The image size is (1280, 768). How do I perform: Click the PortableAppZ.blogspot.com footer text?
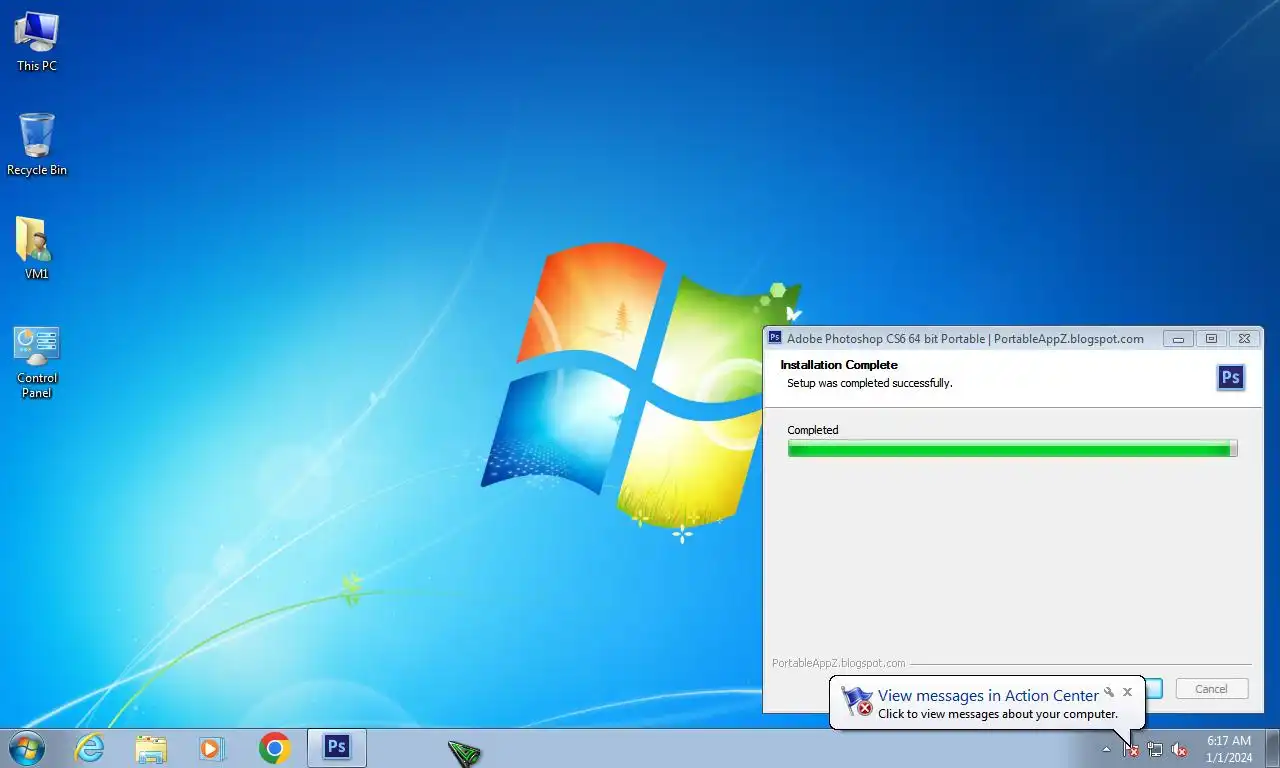(839, 663)
